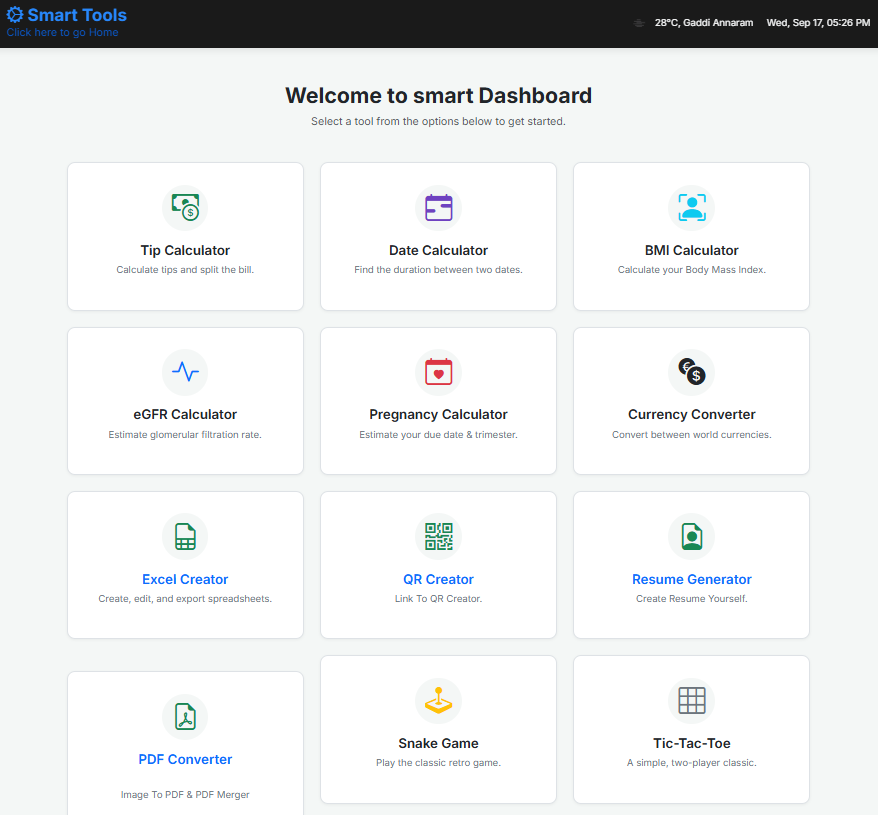Click 'Link To QR Creator.' text
The width and height of the screenshot is (878, 815).
tap(438, 599)
